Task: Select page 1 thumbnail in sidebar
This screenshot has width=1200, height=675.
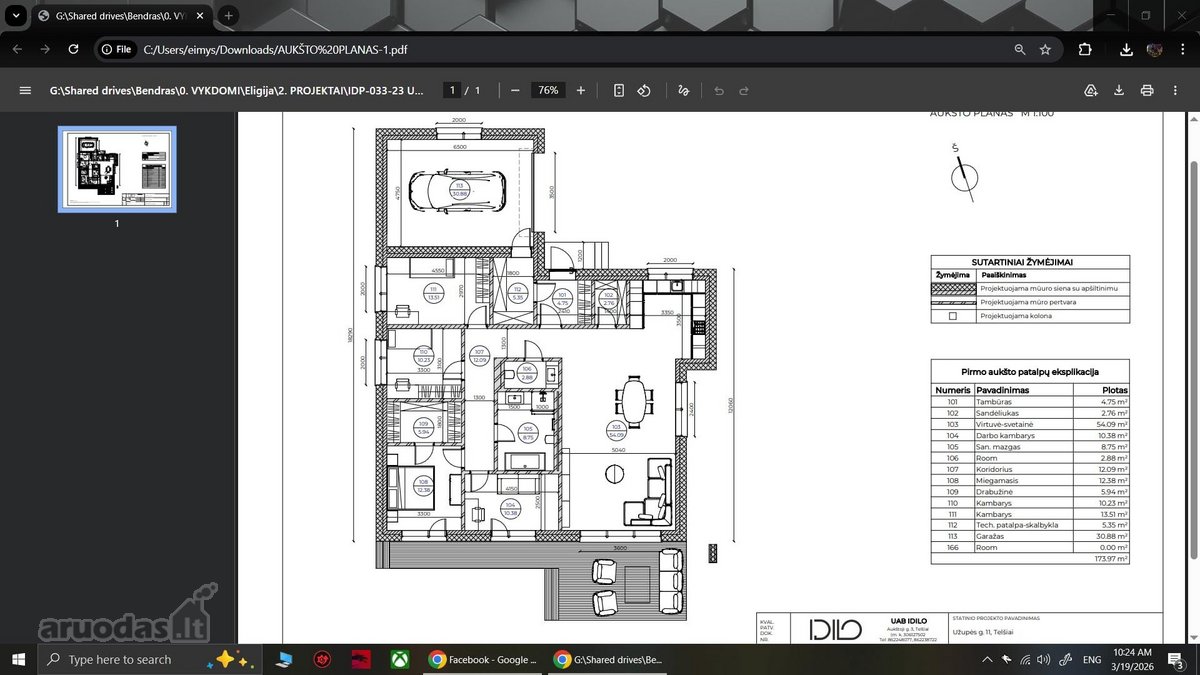Action: [117, 169]
